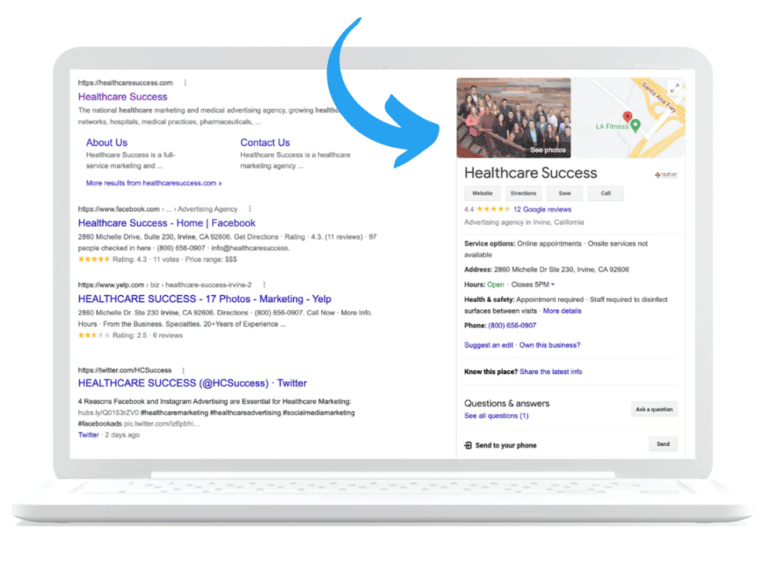
Task: Click the star rating on the Facebook result
Action: pos(94,259)
